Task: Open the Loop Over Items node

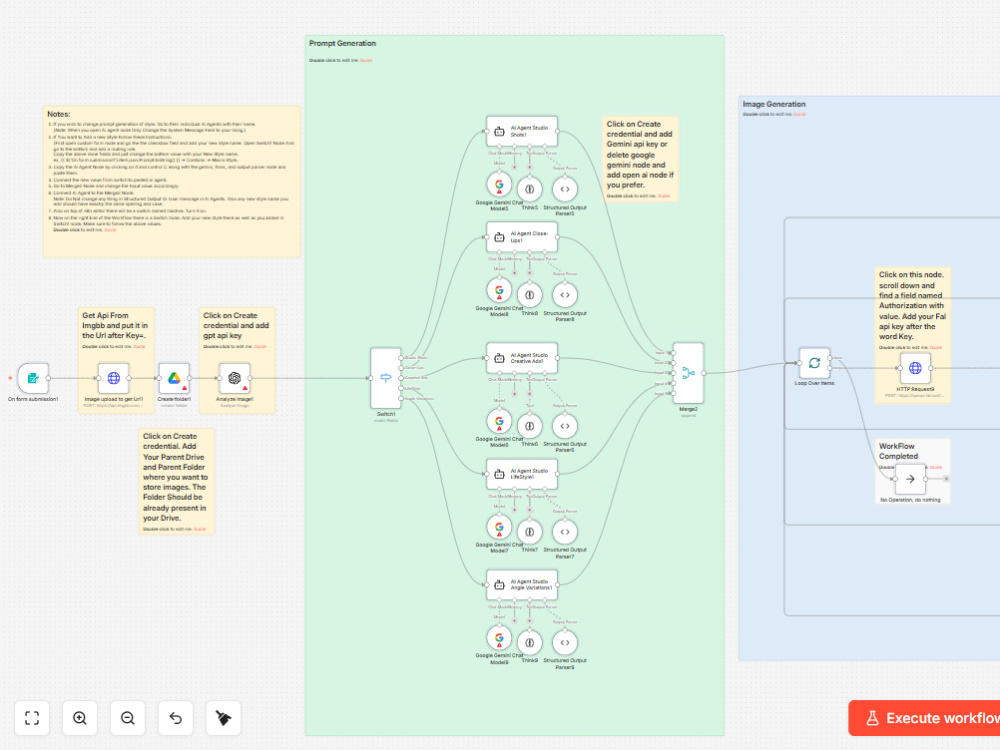Action: tap(814, 363)
